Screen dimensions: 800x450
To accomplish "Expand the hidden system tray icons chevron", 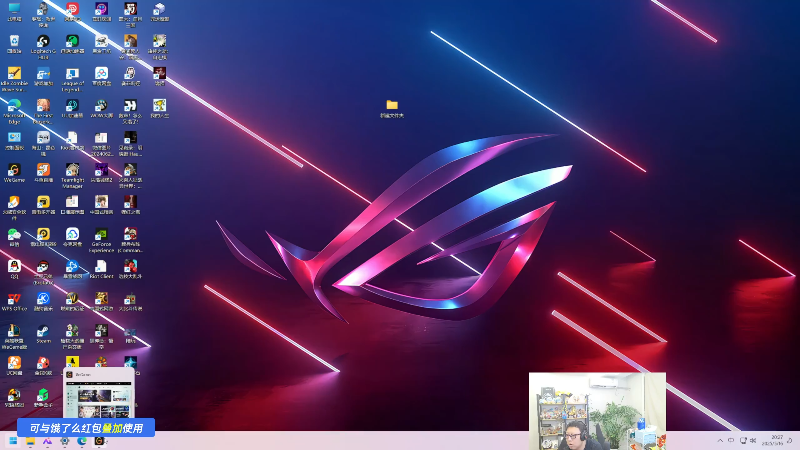I will point(720,441).
